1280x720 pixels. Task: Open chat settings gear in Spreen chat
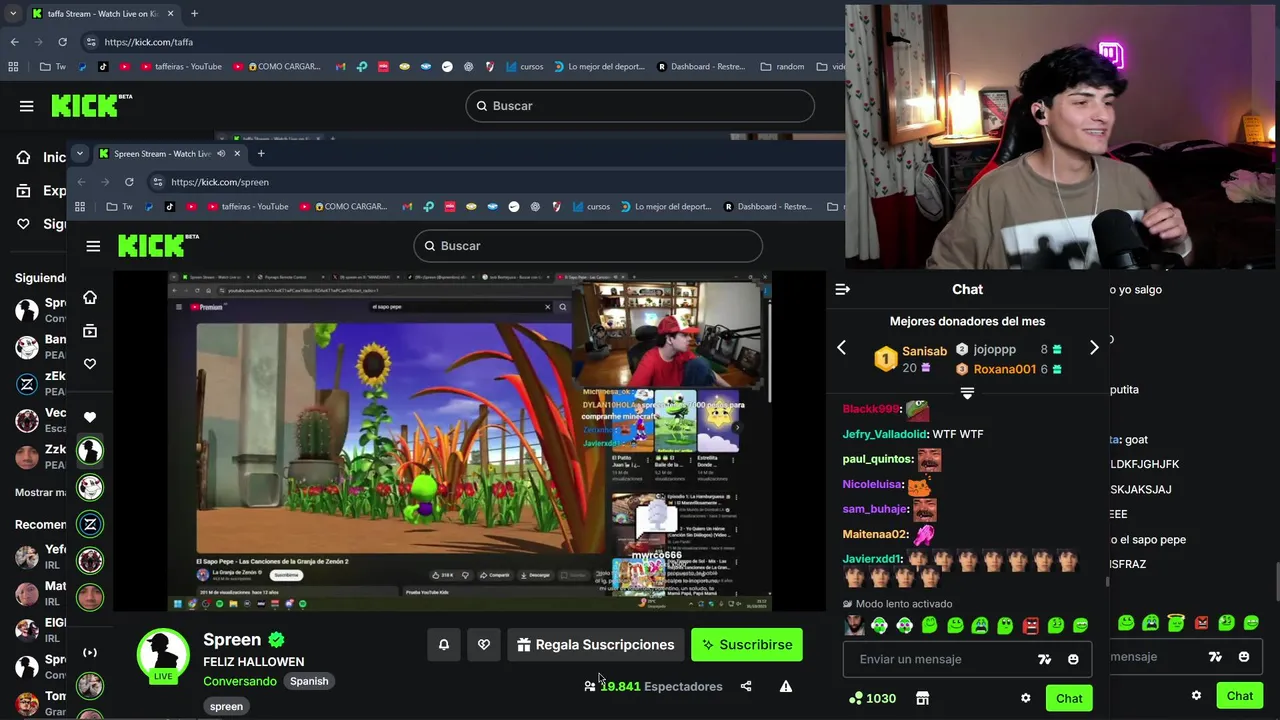(x=1025, y=698)
